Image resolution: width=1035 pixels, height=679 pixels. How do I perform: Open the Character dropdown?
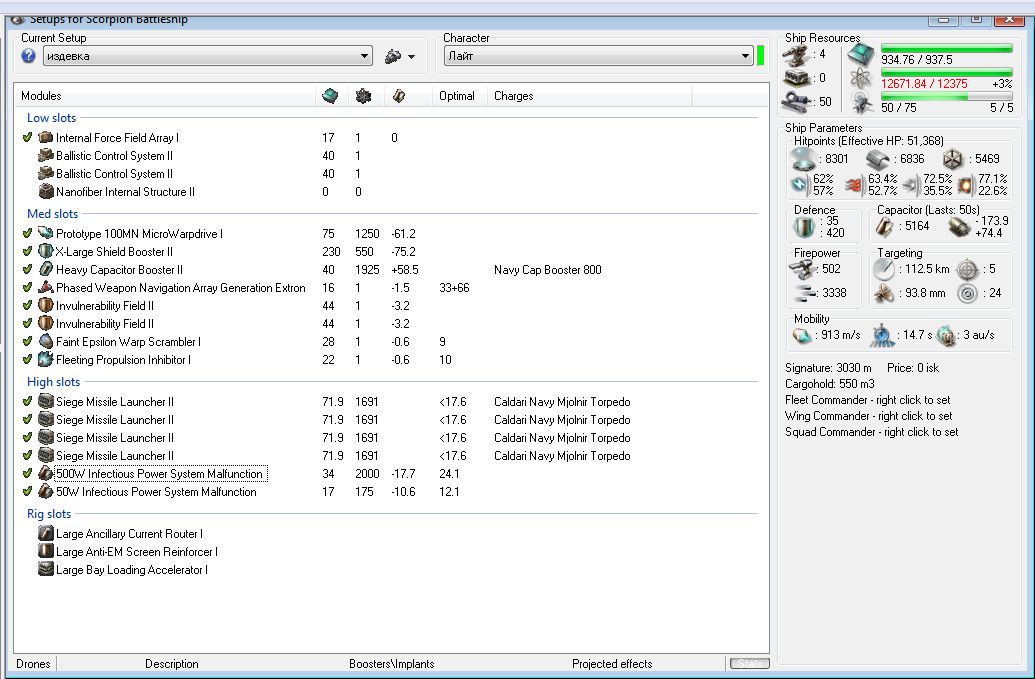pyautogui.click(x=746, y=57)
